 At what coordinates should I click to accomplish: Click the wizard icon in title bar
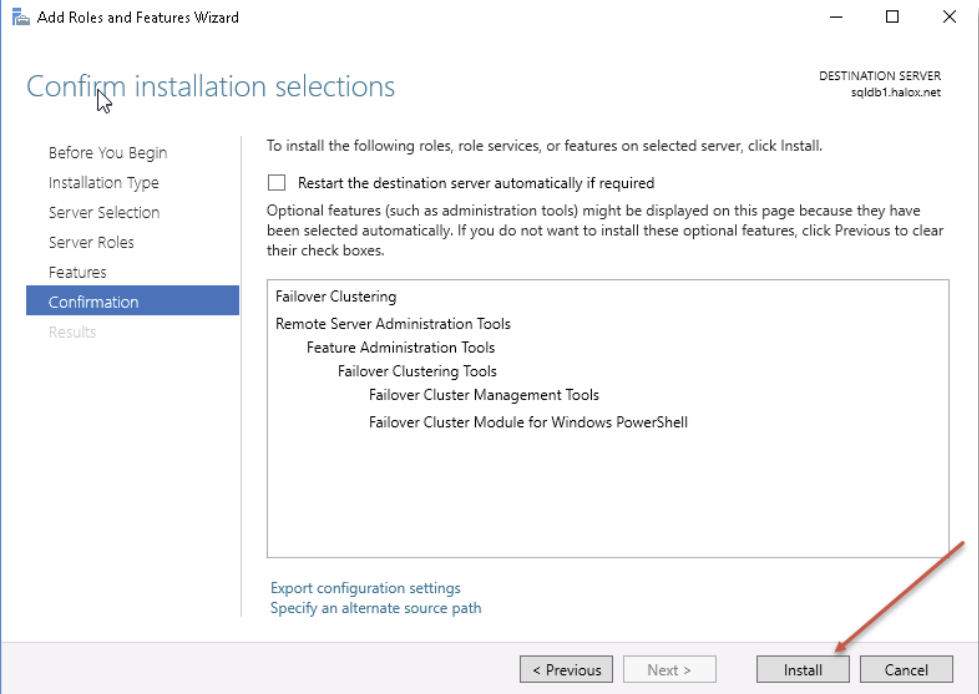21,17
